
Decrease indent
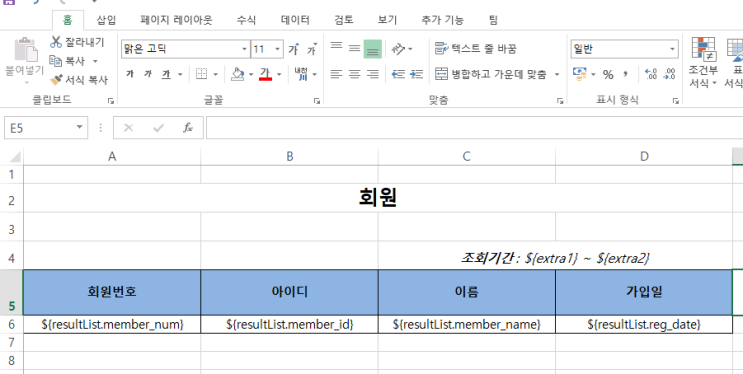point(398,74)
